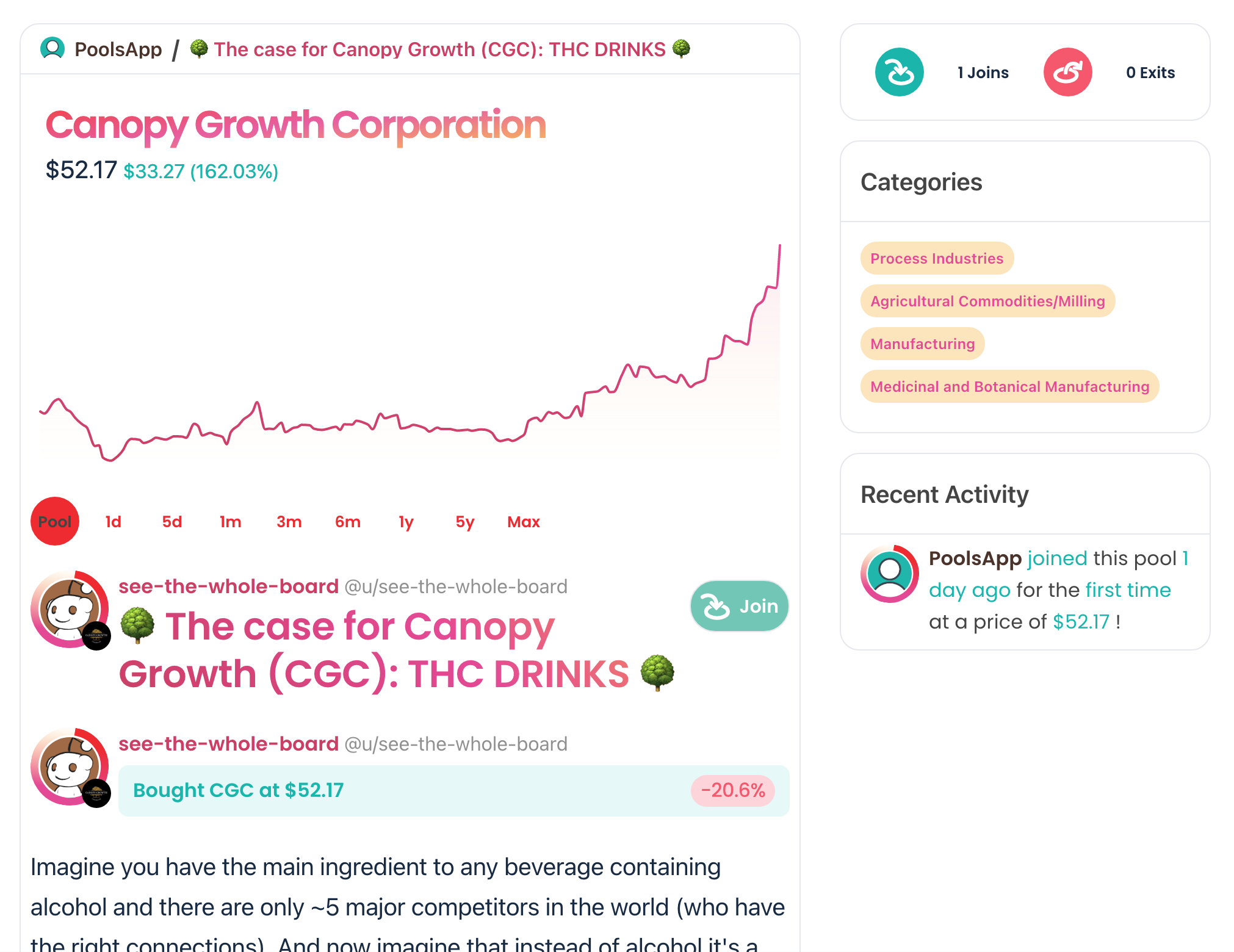Switch chart range to 1d
1234x952 pixels.
pos(114,522)
